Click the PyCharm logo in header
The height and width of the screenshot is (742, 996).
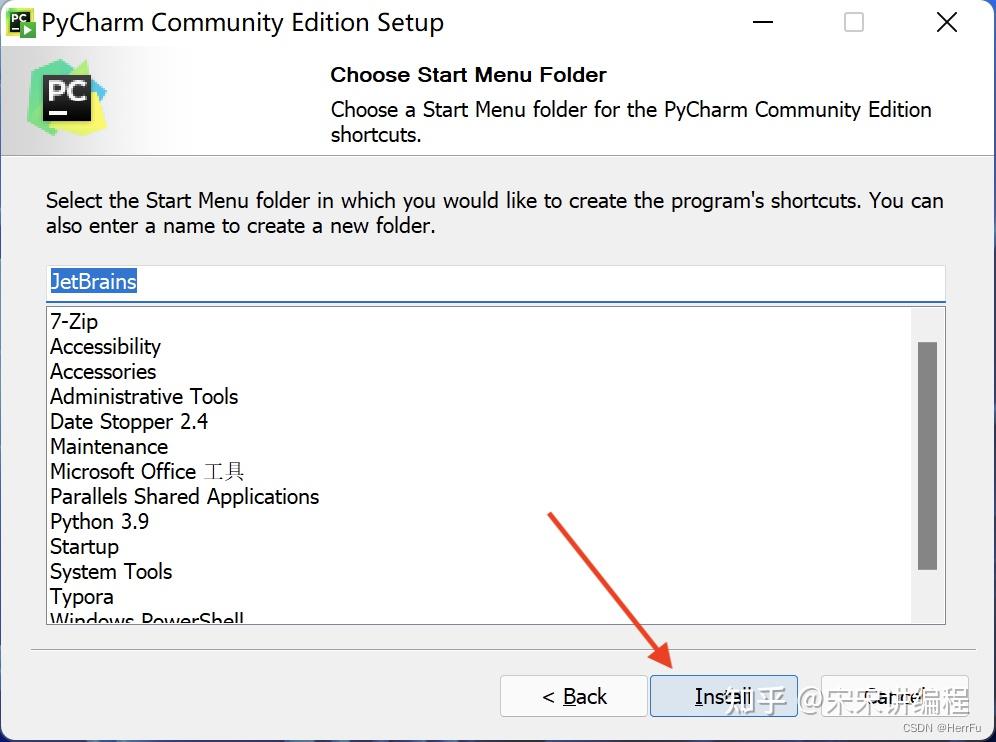pos(67,97)
